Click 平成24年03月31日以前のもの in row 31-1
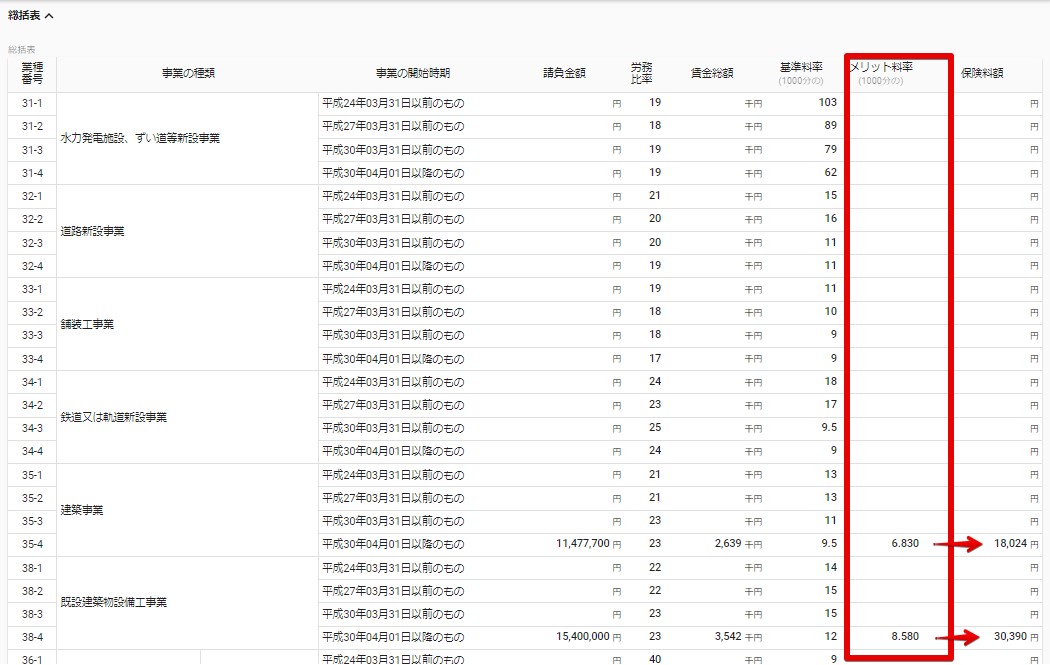 point(393,103)
